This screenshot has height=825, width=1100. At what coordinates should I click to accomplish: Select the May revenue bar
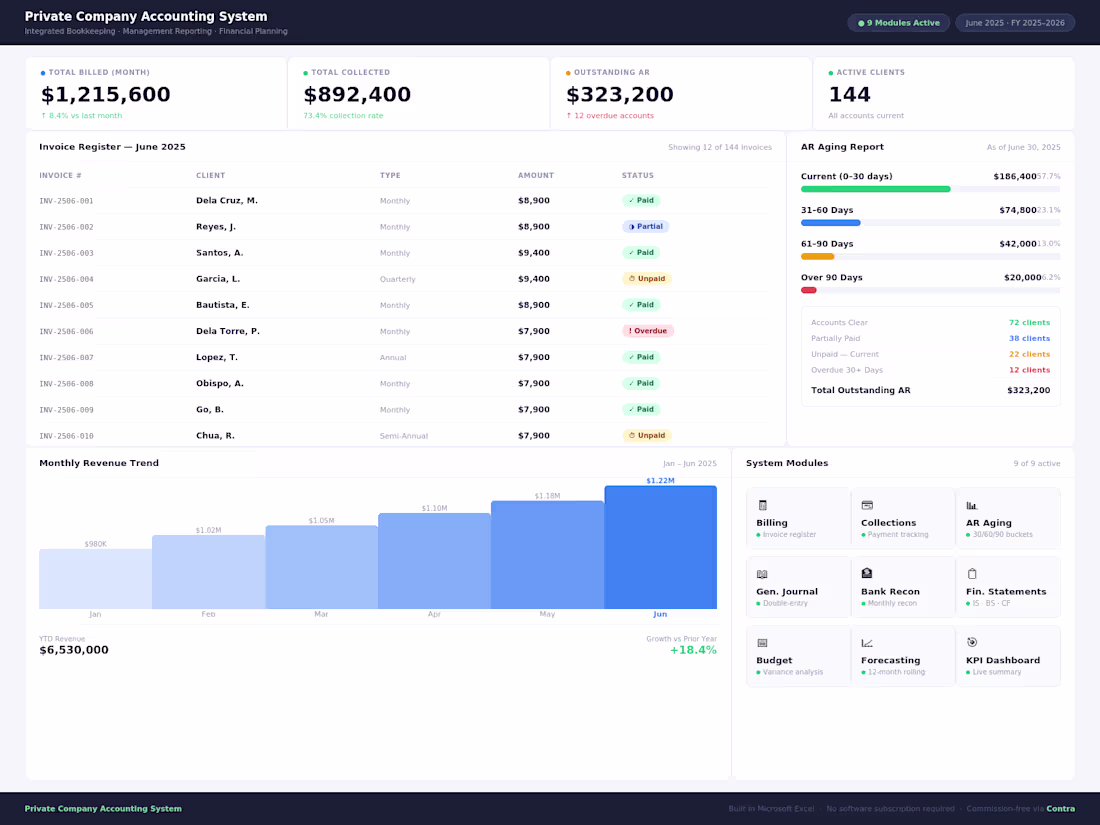pos(547,555)
